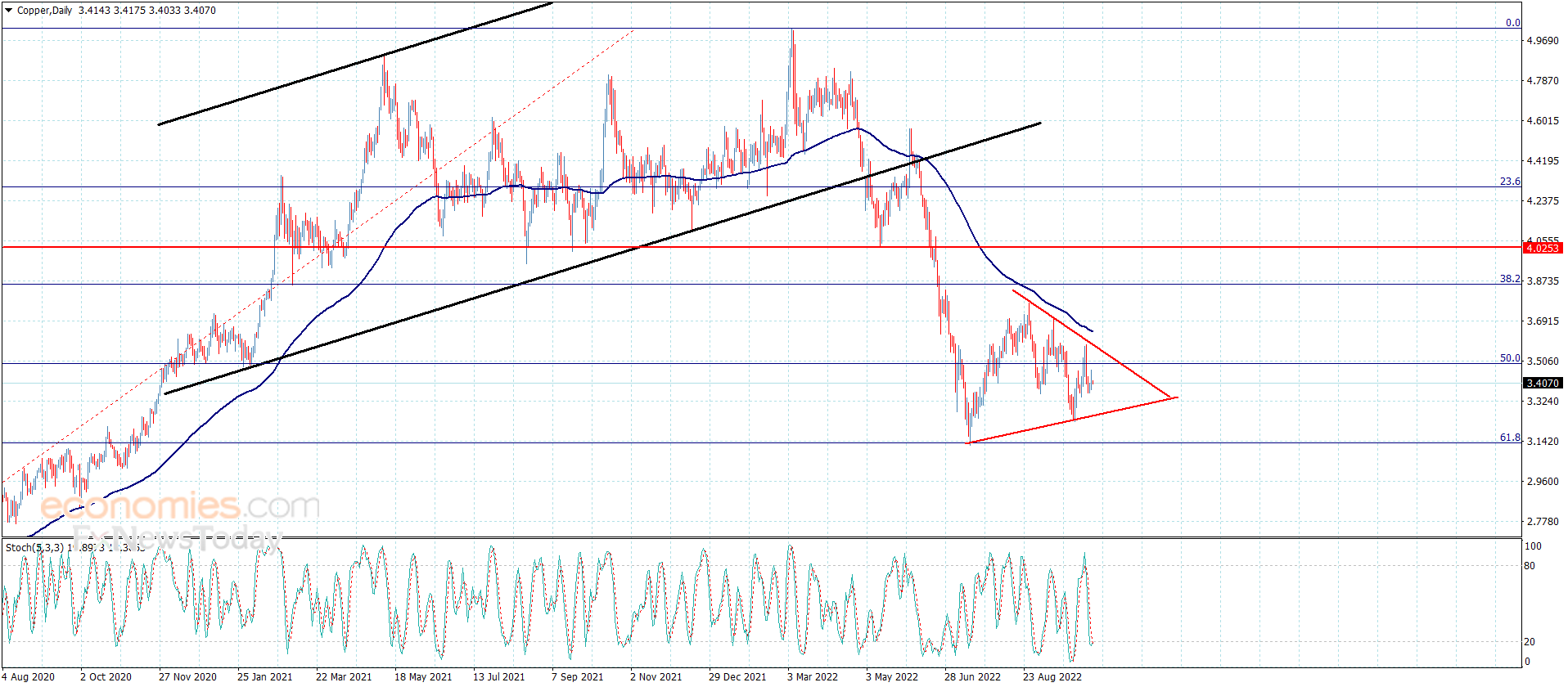Select the 23 Aug 2022 date marker
Viewport: 1568px width, 687px height.
coord(1052,676)
